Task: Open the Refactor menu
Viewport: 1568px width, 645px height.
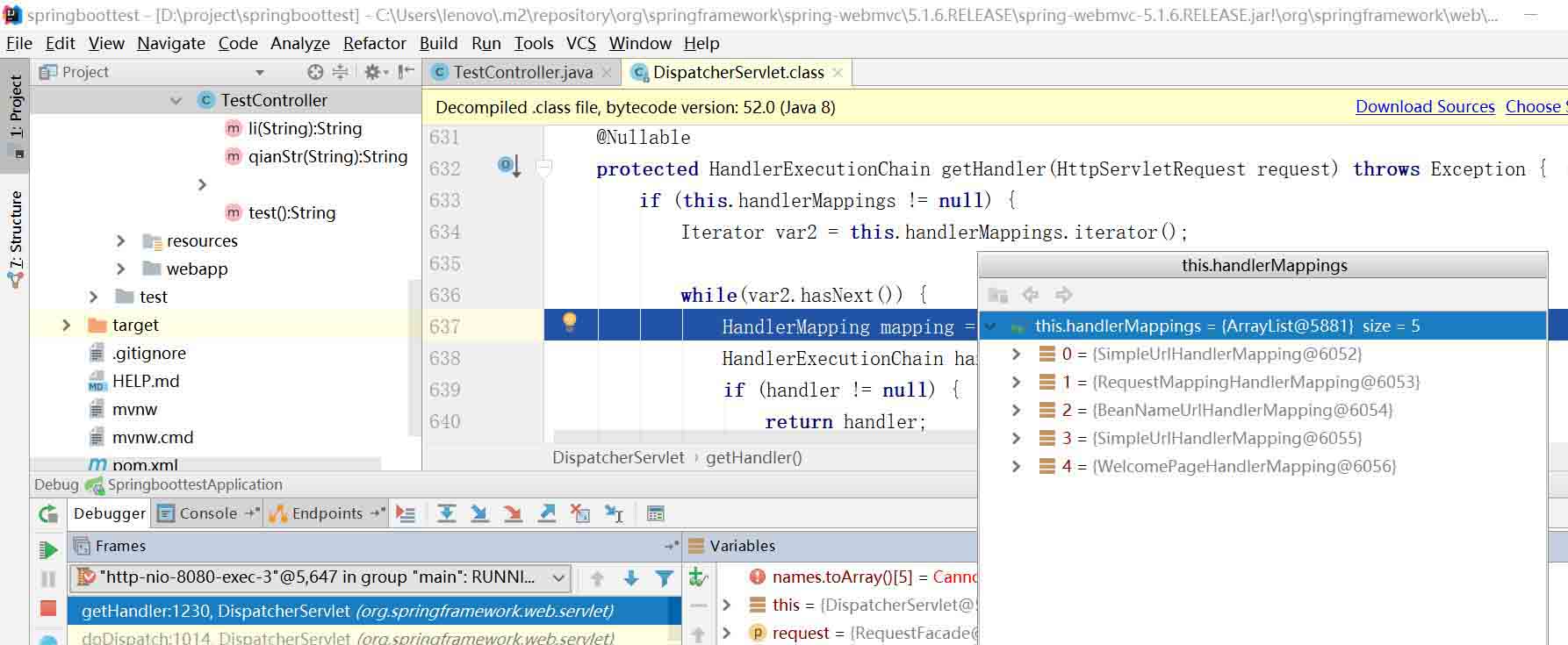Action: point(375,43)
